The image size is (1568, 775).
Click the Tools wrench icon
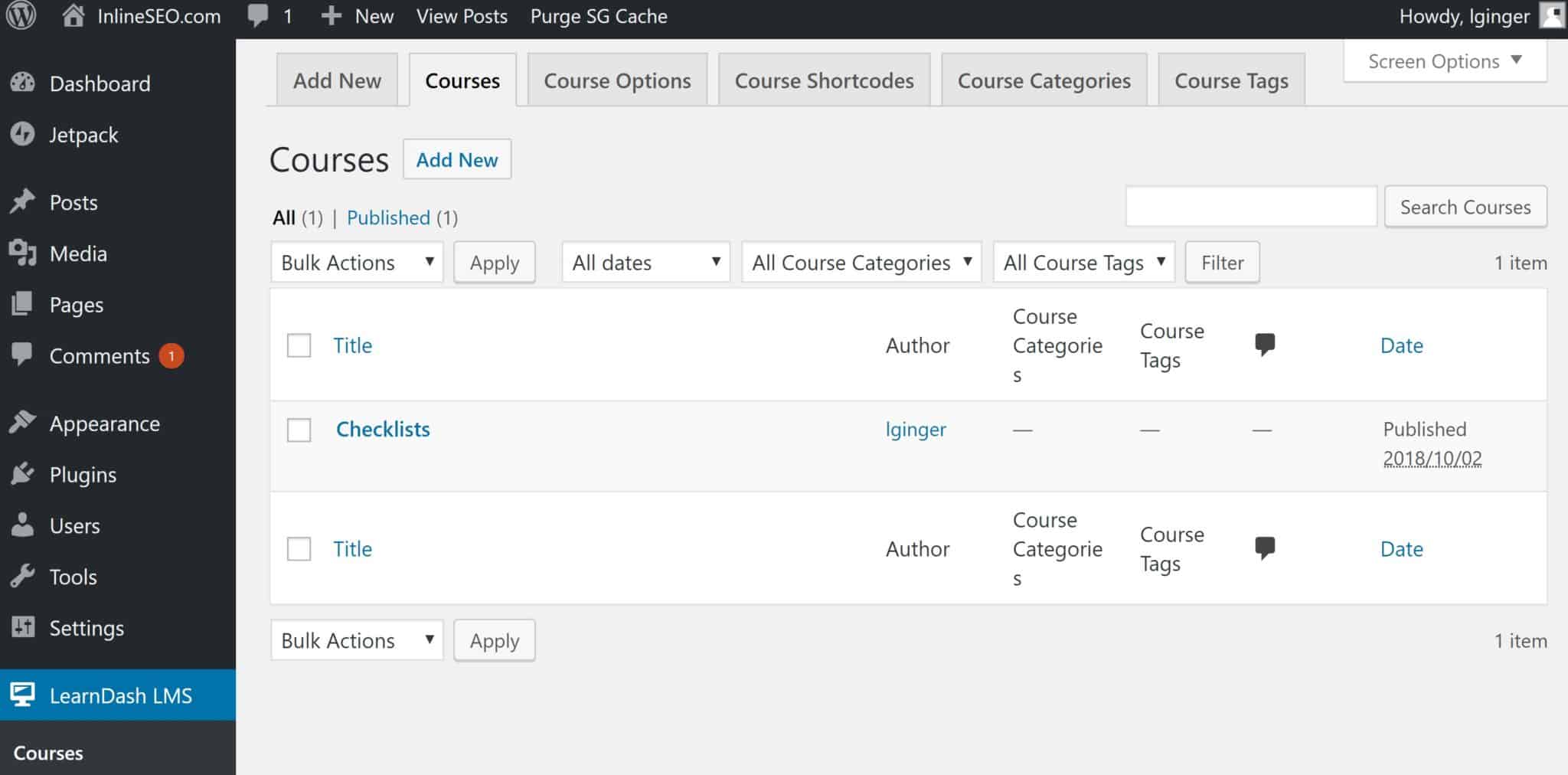[x=23, y=576]
